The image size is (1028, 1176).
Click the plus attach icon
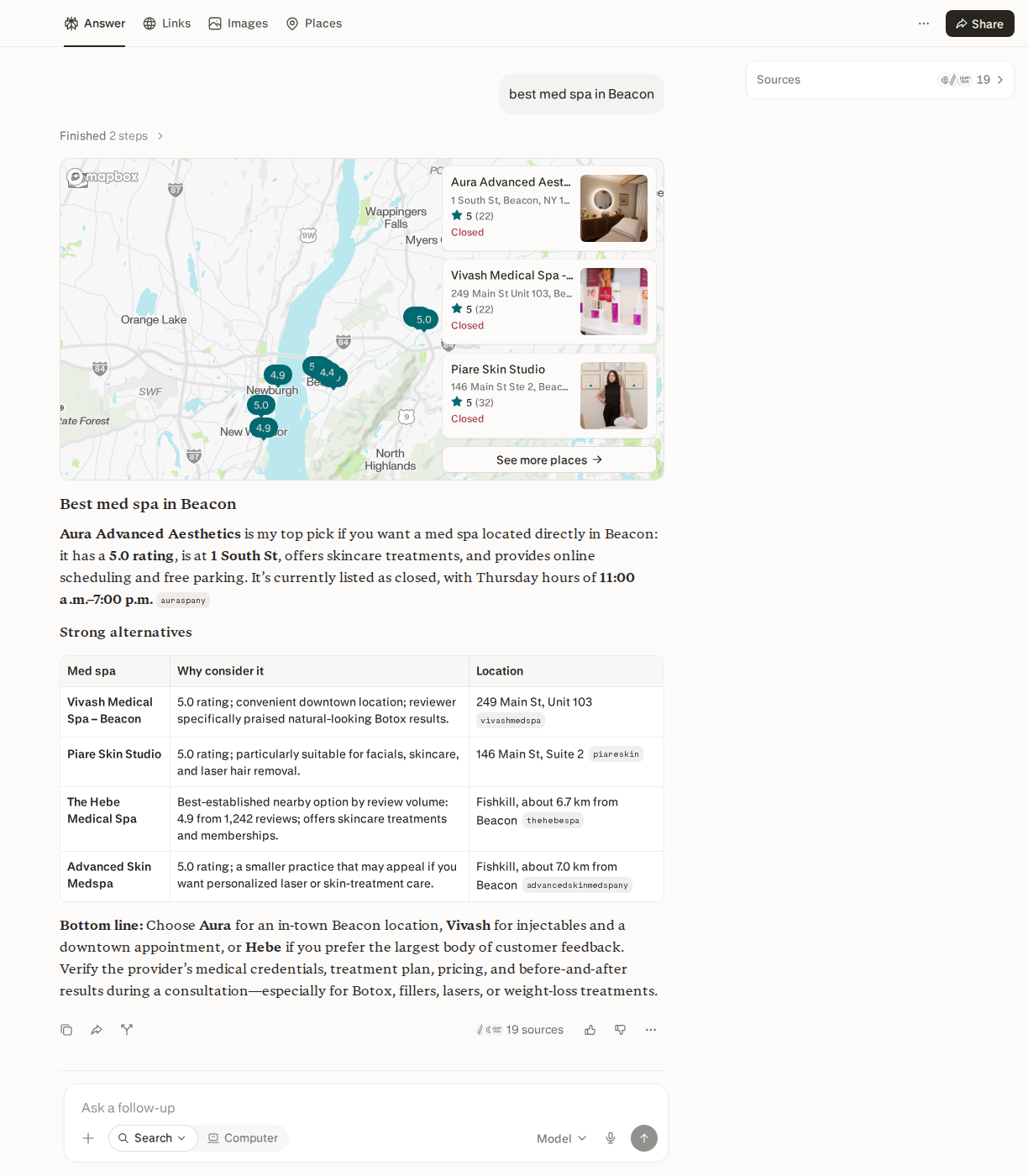pyautogui.click(x=88, y=1138)
